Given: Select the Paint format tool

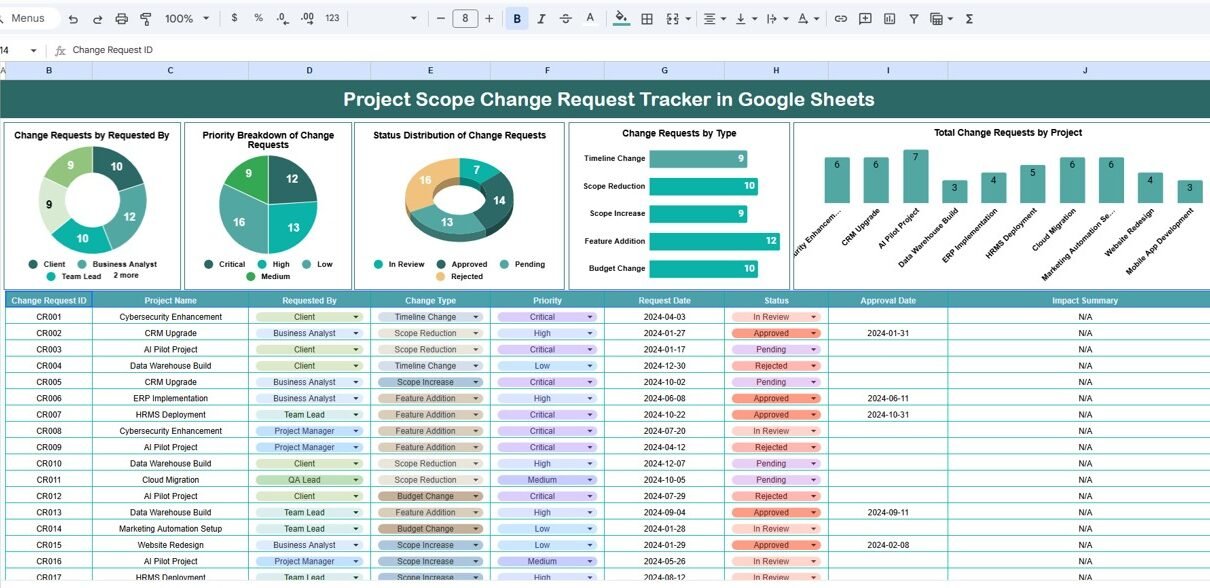Looking at the screenshot, I should (x=146, y=19).
